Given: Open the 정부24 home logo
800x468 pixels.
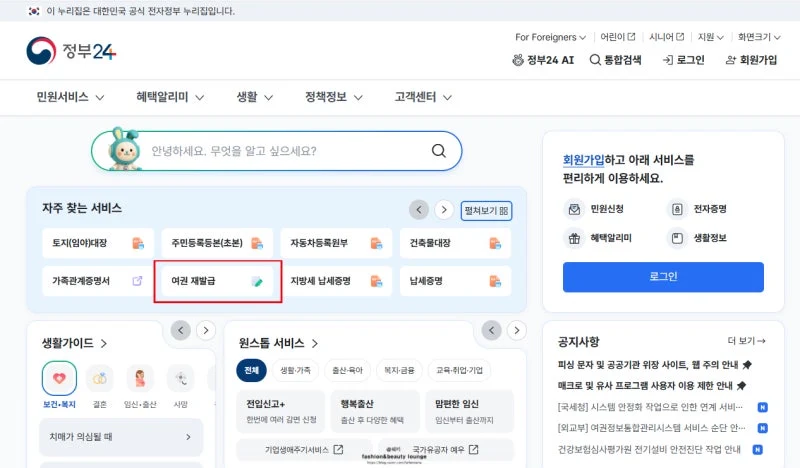Looking at the screenshot, I should pyautogui.click(x=71, y=51).
